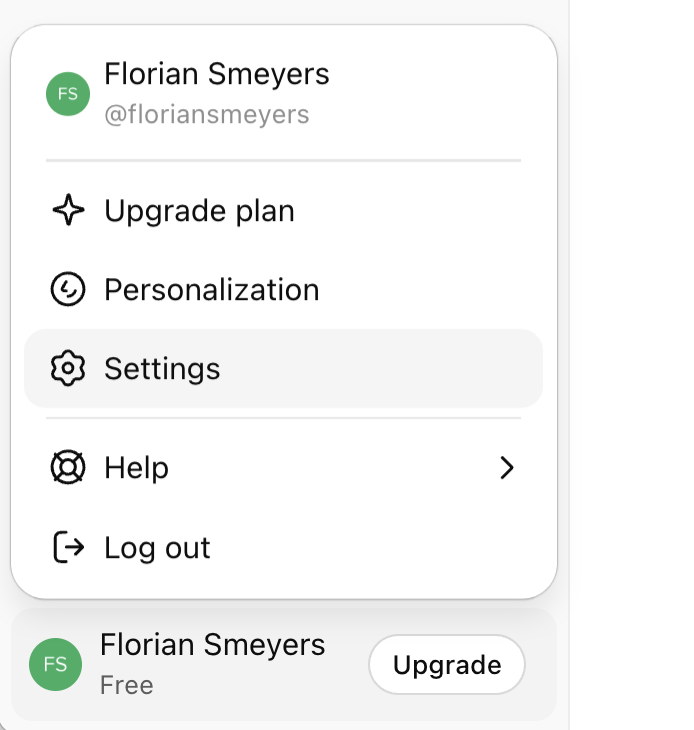Click the Free plan label
The height and width of the screenshot is (730, 694).
pyautogui.click(x=126, y=686)
